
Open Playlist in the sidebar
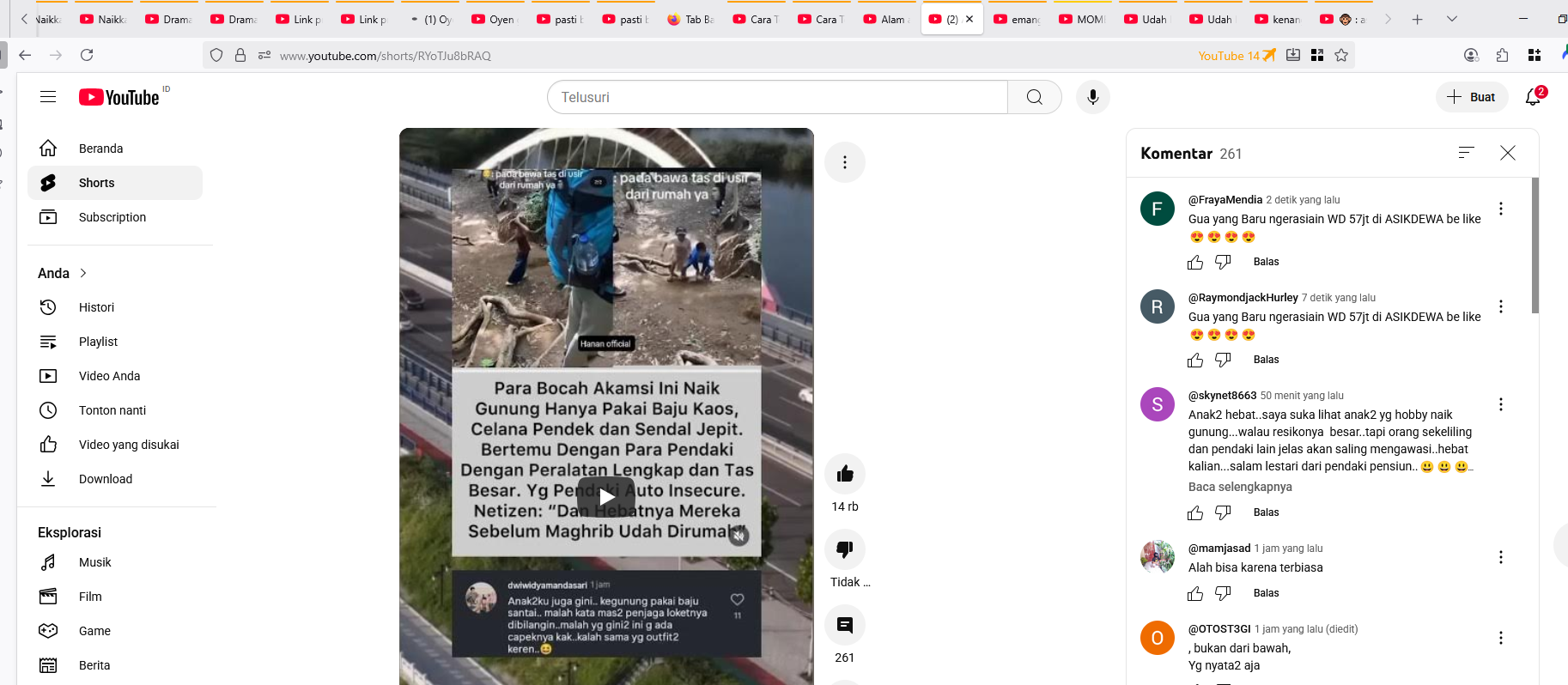pos(115,342)
